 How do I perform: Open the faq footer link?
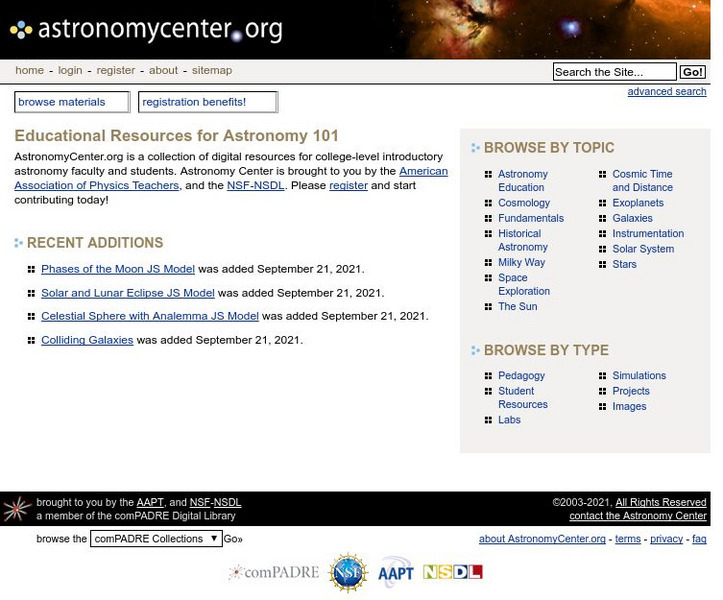[699, 539]
